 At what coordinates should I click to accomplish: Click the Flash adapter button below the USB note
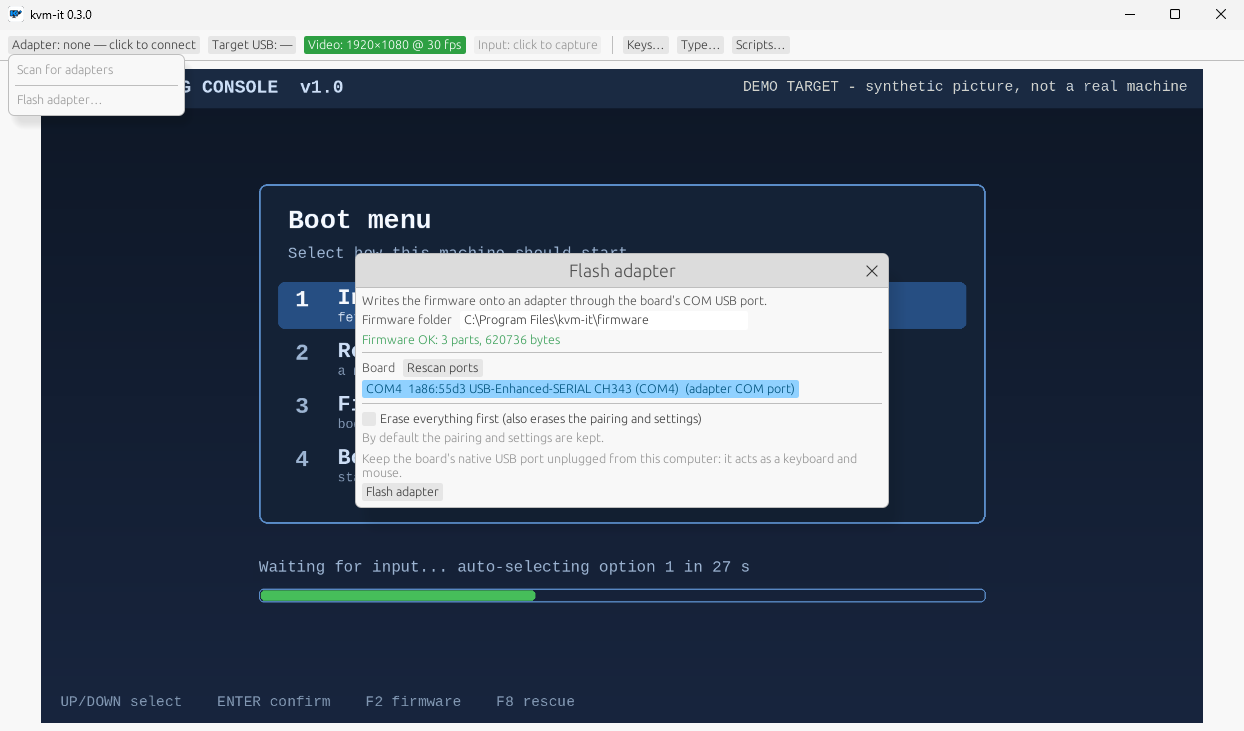(402, 492)
